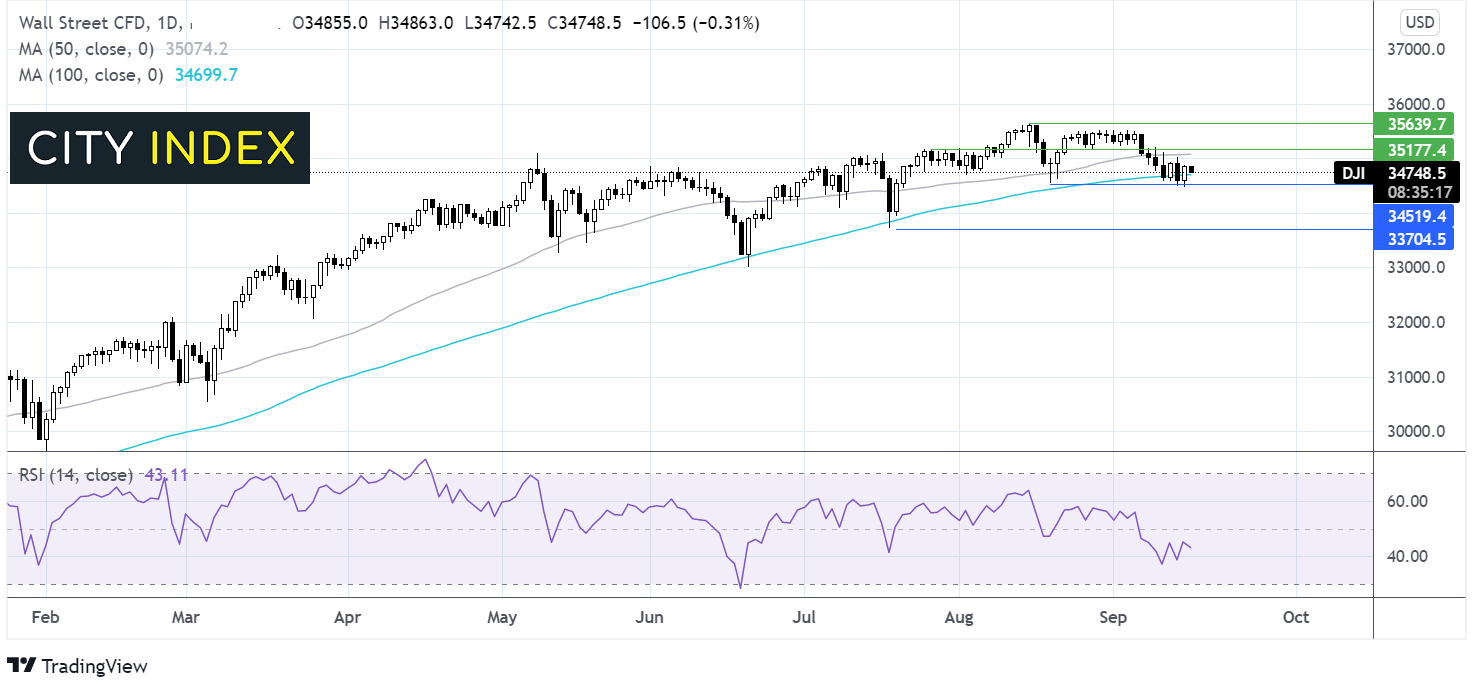The height and width of the screenshot is (692, 1481).
Task: Click the Sep marker on time axis
Action: pos(1114,617)
